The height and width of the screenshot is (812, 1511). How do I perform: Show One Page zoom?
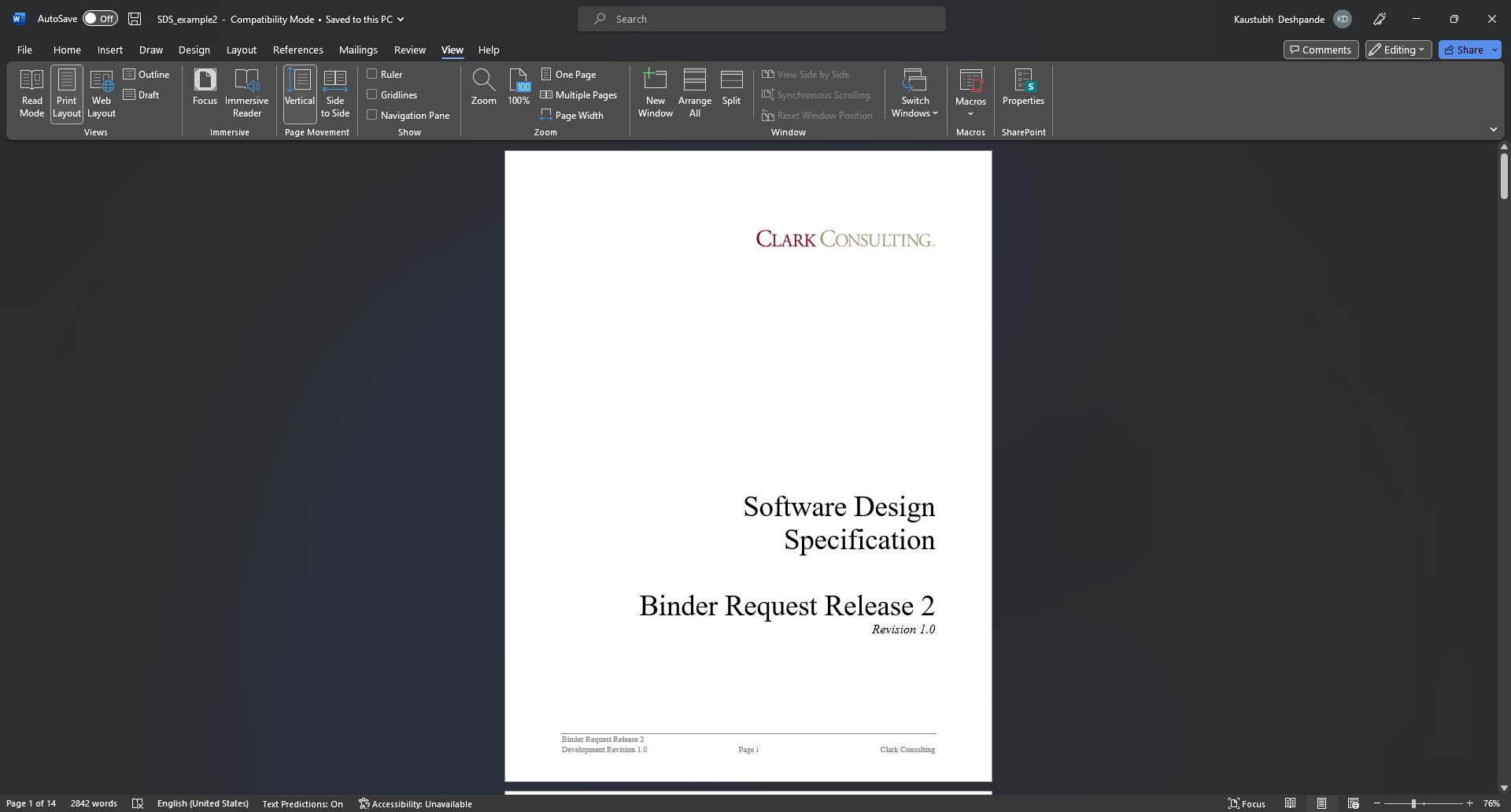coord(568,74)
